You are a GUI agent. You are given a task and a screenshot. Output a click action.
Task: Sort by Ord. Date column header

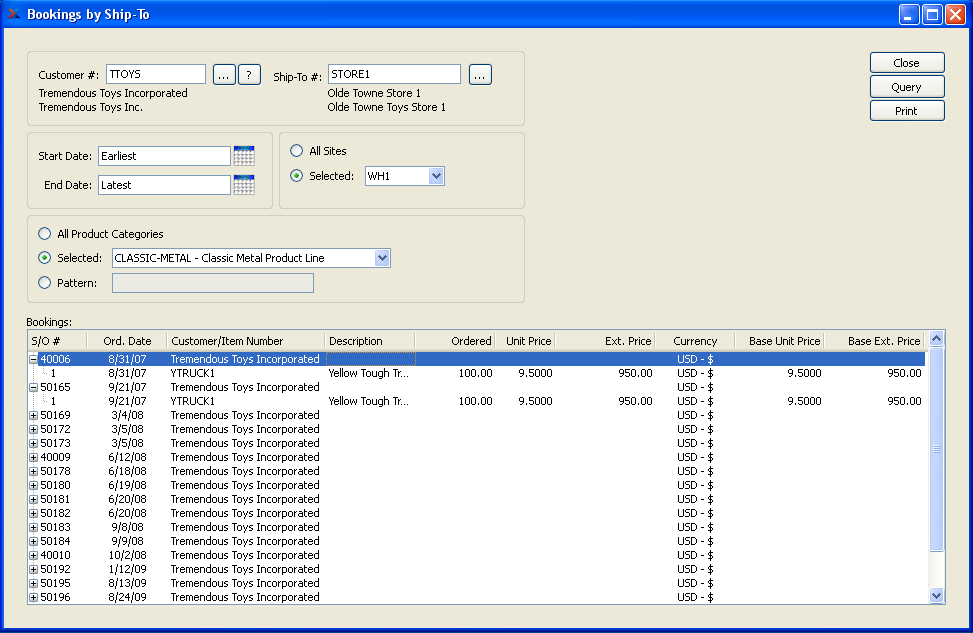127,341
